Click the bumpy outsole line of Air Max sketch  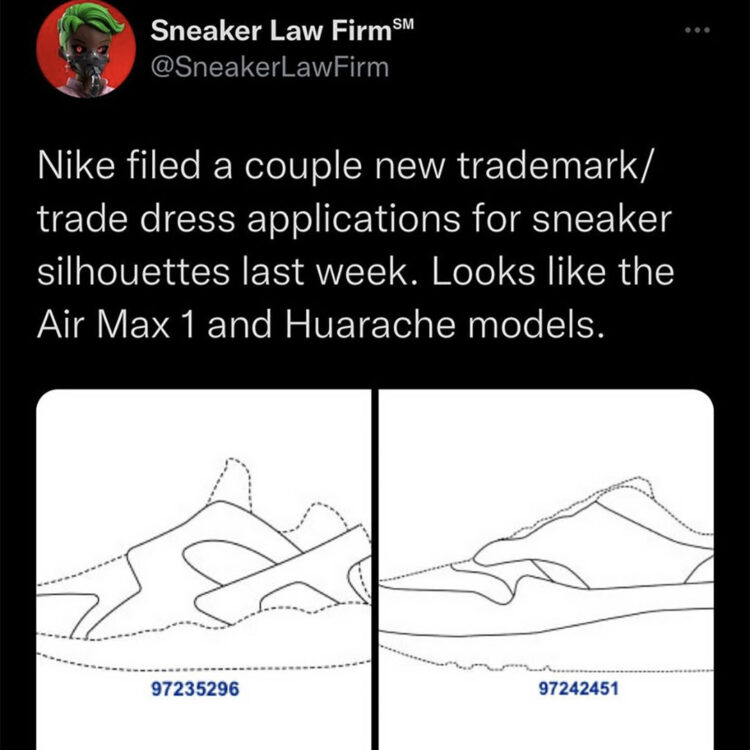546,662
